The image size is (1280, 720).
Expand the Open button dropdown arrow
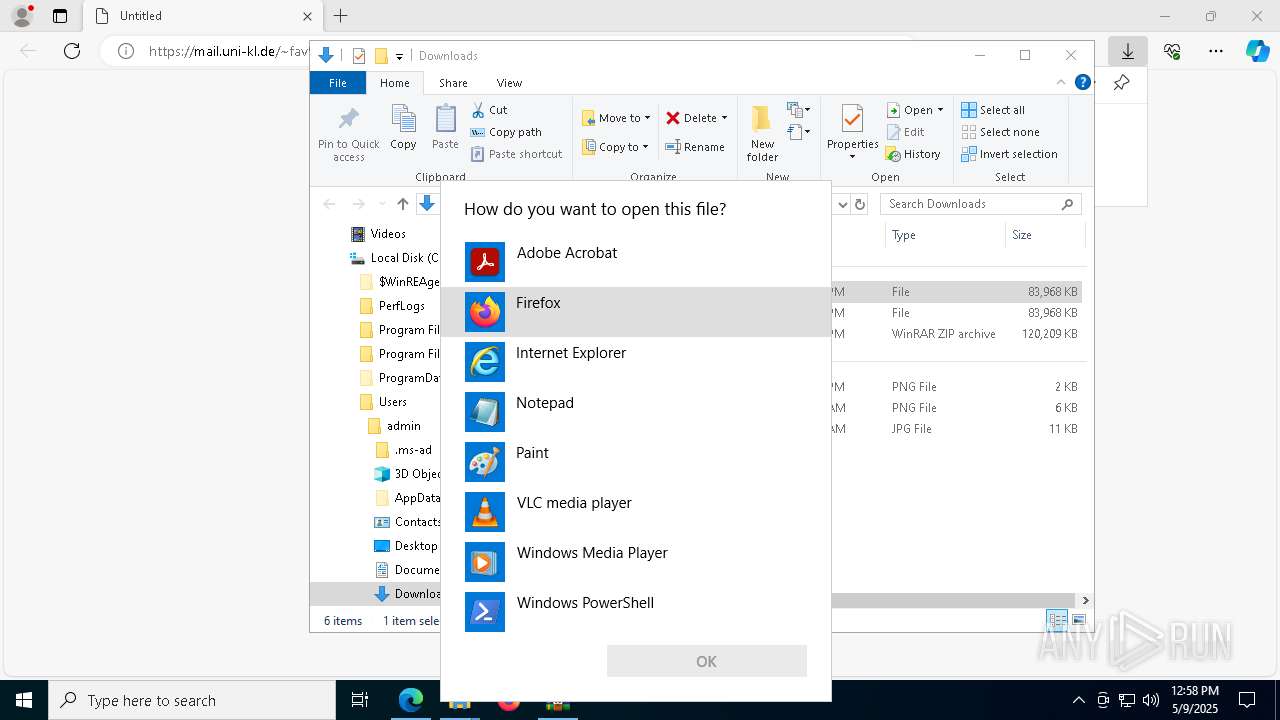coord(940,110)
